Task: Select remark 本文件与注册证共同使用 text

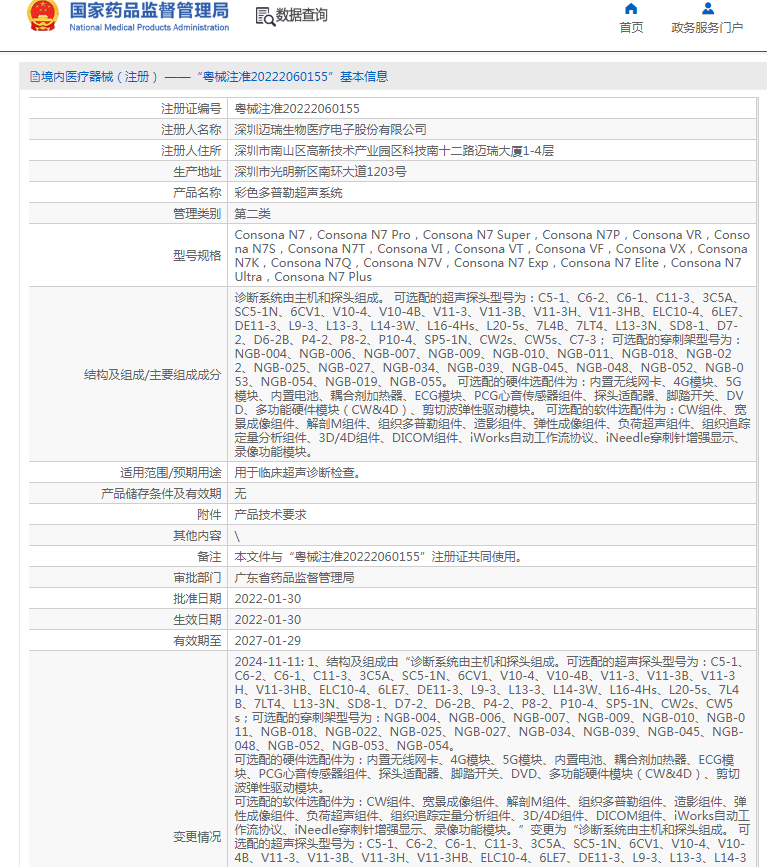Action: click(378, 557)
